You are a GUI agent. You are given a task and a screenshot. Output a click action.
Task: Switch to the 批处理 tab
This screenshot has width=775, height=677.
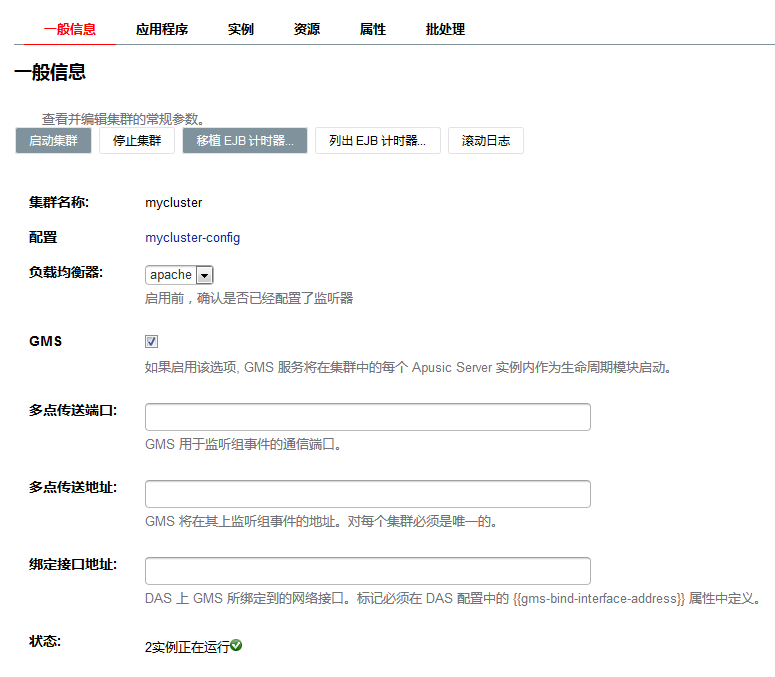[x=445, y=29]
